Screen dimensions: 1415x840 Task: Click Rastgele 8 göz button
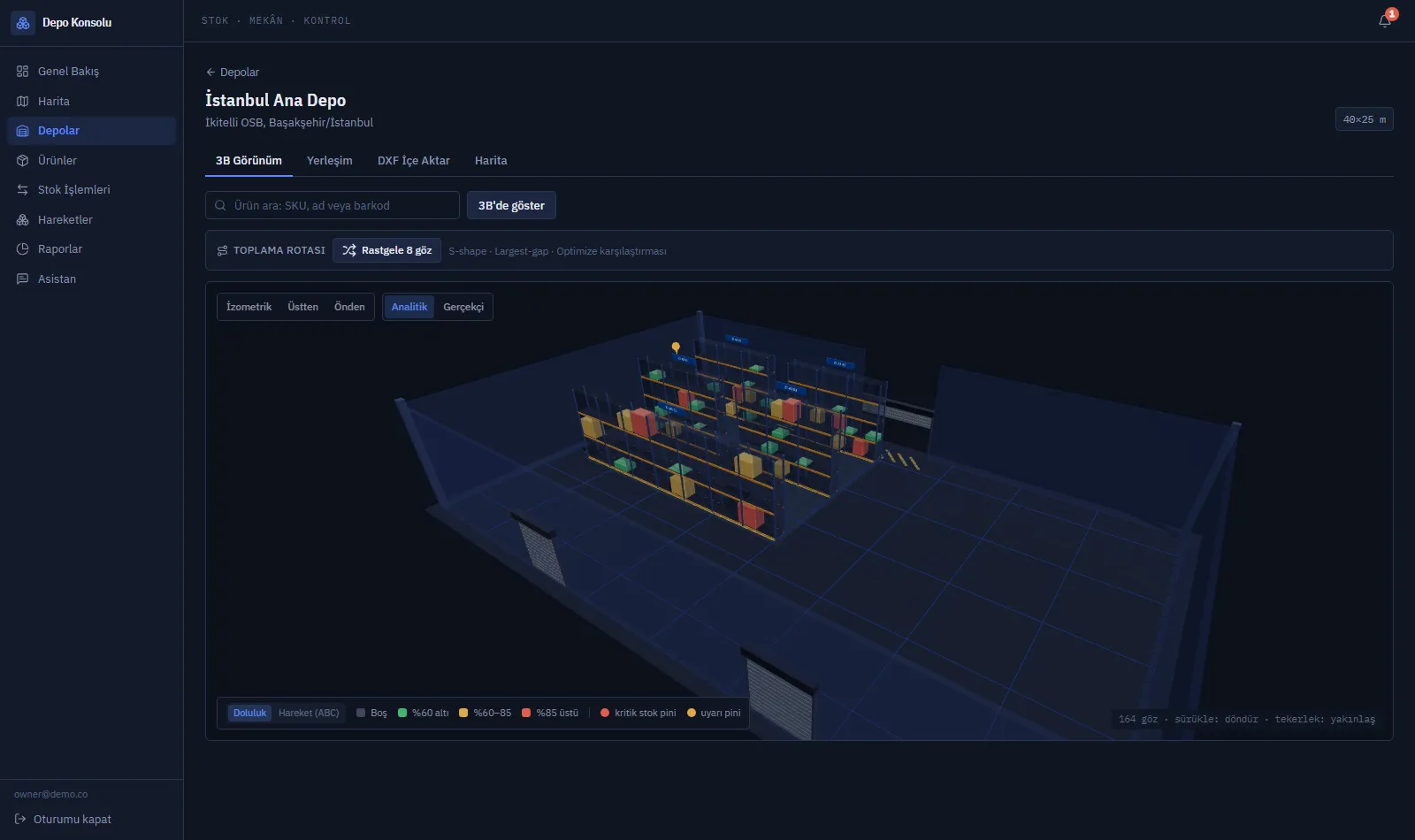(386, 250)
